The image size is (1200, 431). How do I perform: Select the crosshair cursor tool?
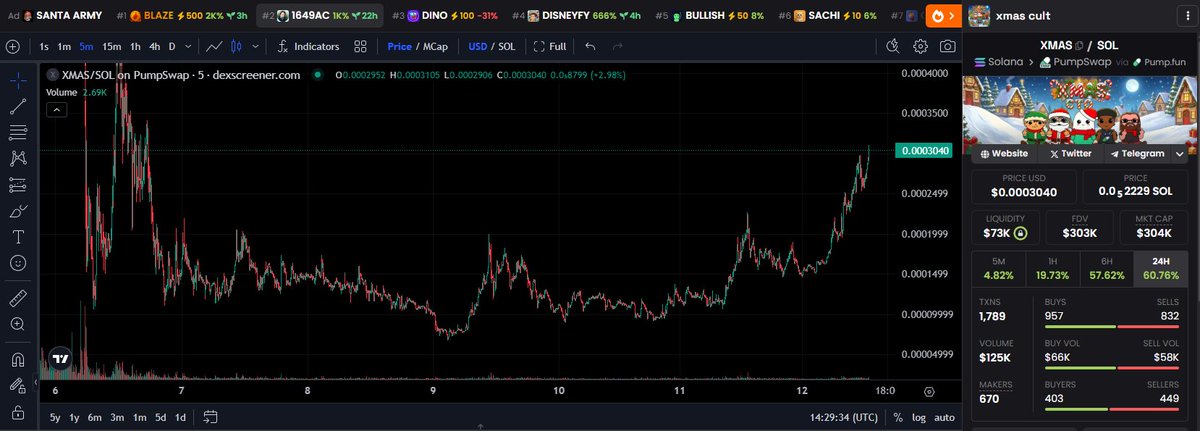coord(17,81)
